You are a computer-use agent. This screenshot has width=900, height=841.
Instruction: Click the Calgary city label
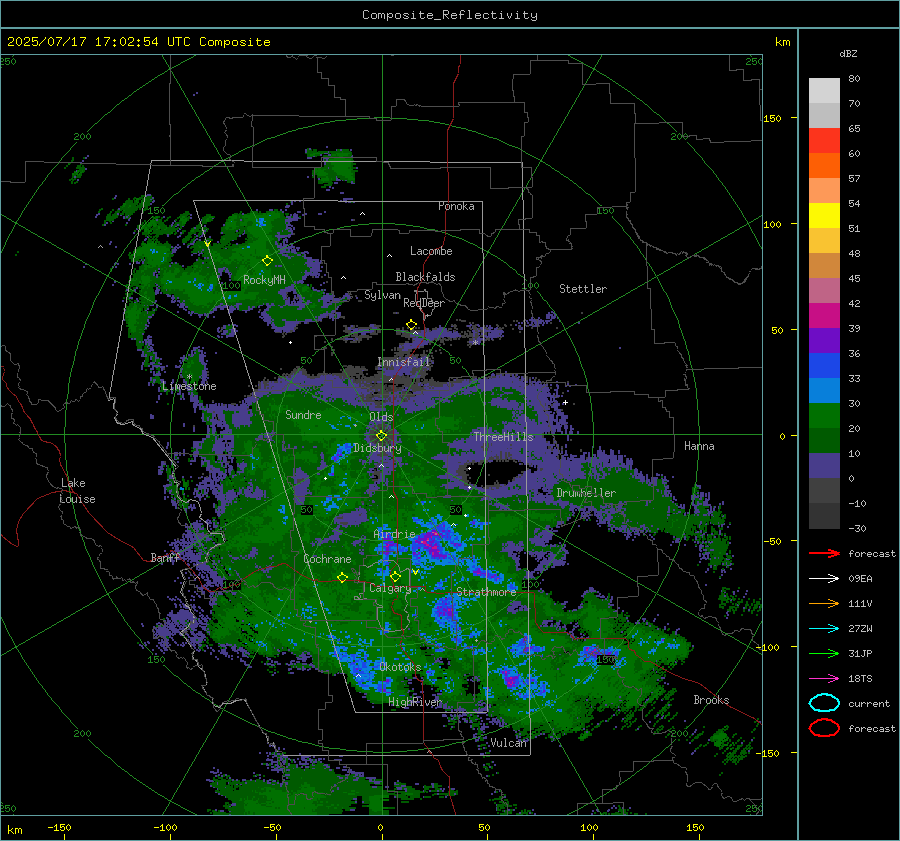pyautogui.click(x=390, y=588)
